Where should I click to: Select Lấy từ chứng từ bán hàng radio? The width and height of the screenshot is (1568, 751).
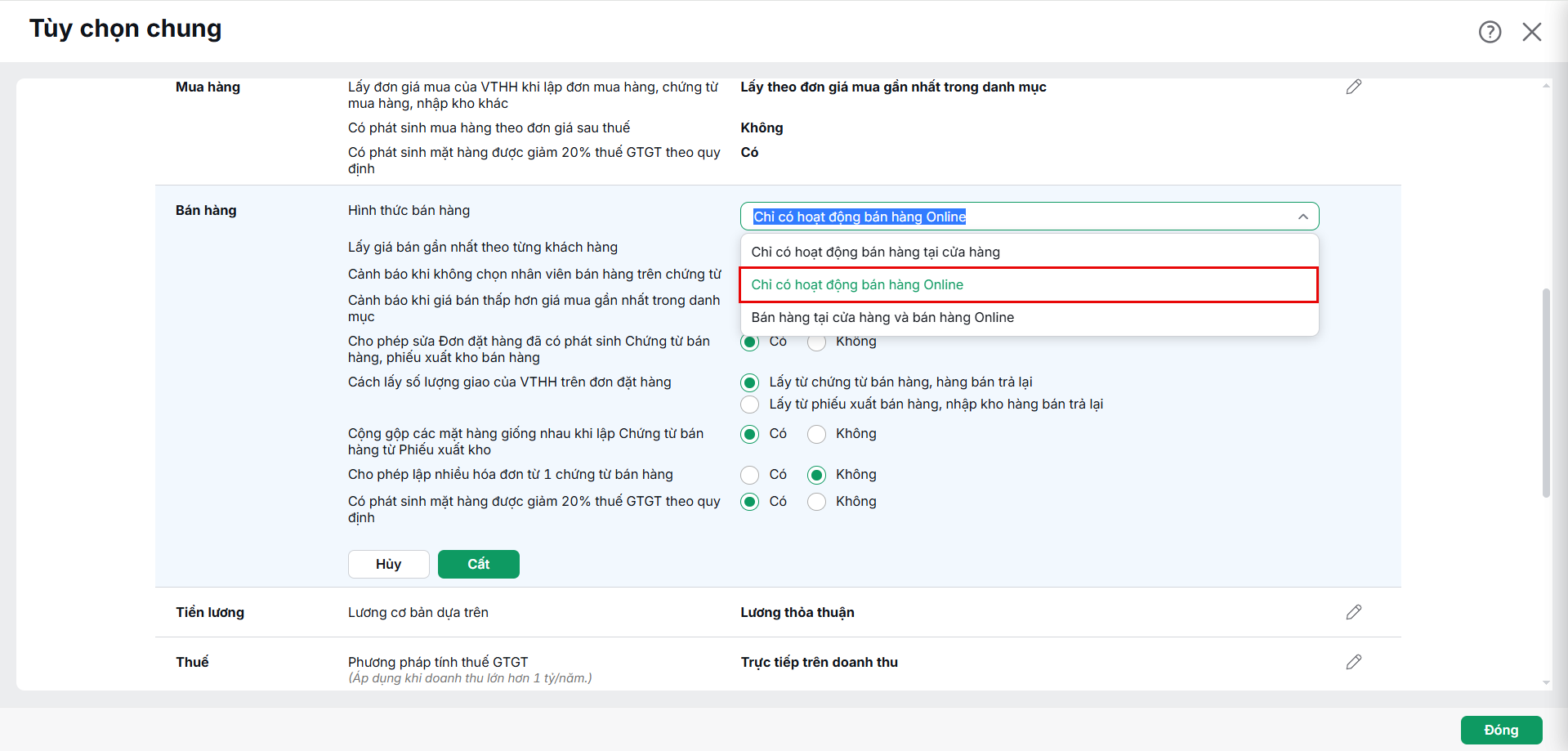(749, 382)
